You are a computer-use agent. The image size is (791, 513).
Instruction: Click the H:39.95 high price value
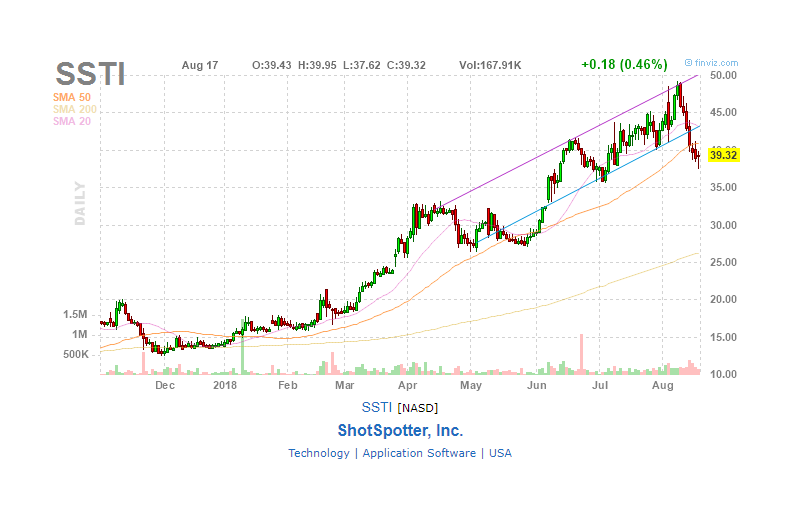pos(317,65)
